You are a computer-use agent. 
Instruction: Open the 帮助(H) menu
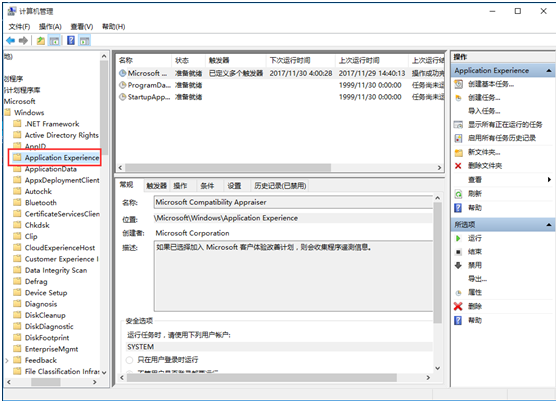[114, 27]
